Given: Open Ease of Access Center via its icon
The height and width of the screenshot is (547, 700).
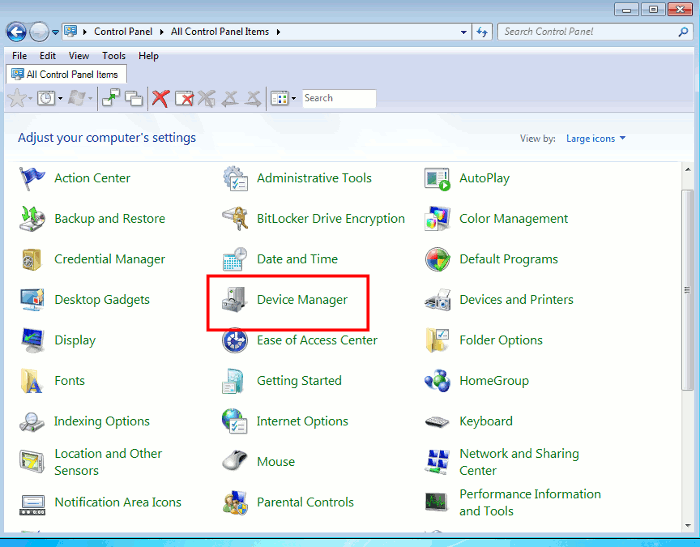Looking at the screenshot, I should click(235, 340).
